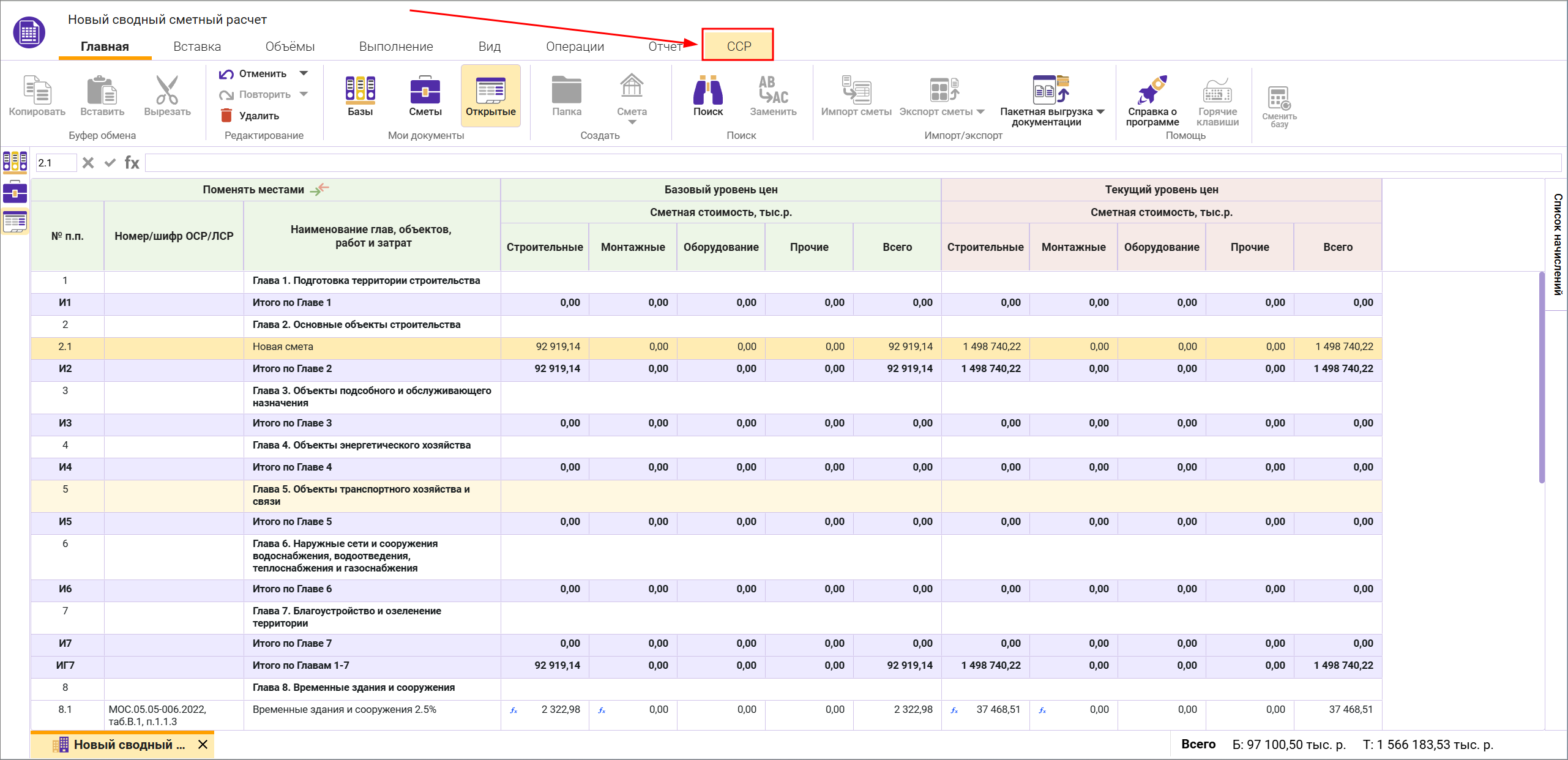Click the Удалить trash icon
1568x760 pixels.
click(x=226, y=116)
